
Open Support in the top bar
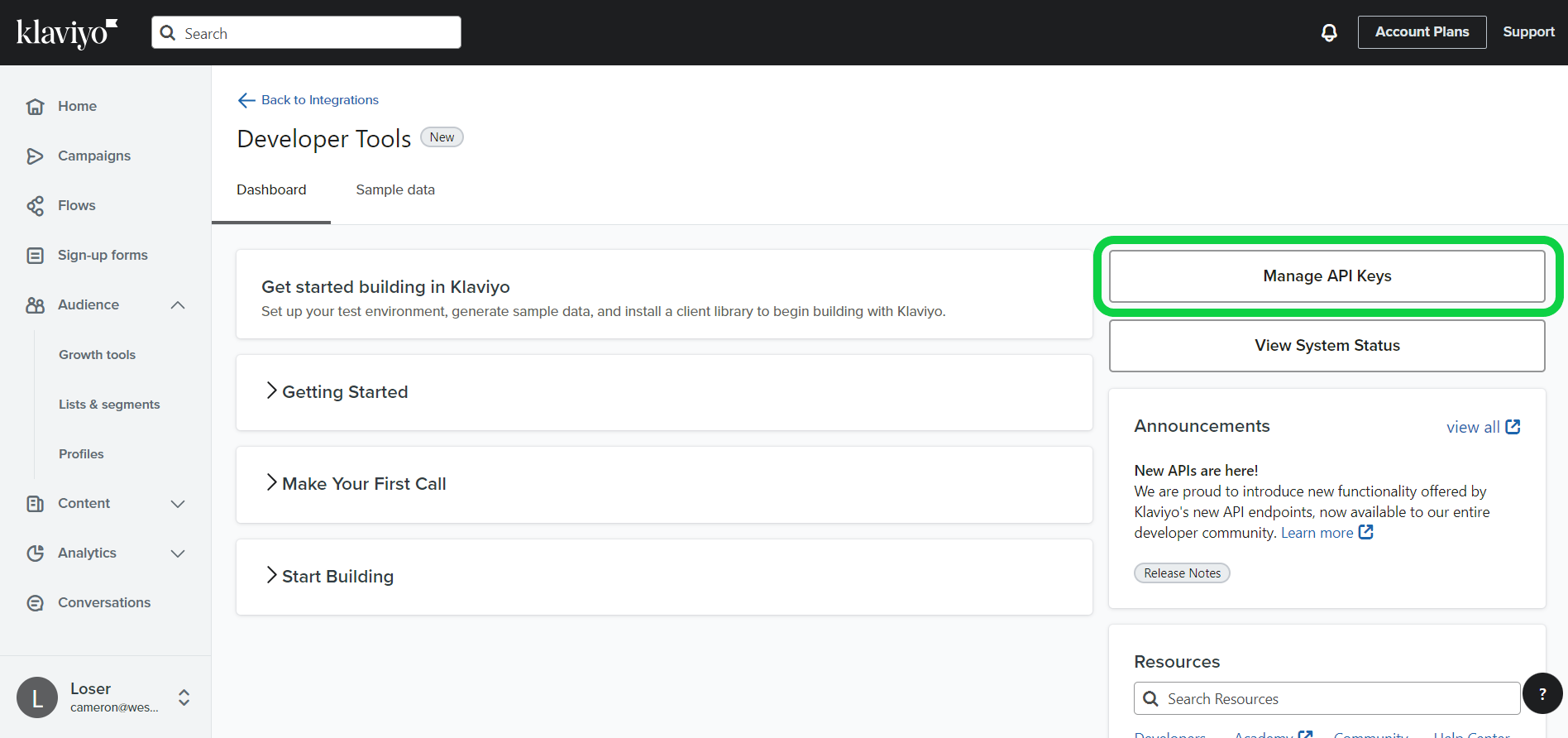pyautogui.click(x=1528, y=32)
